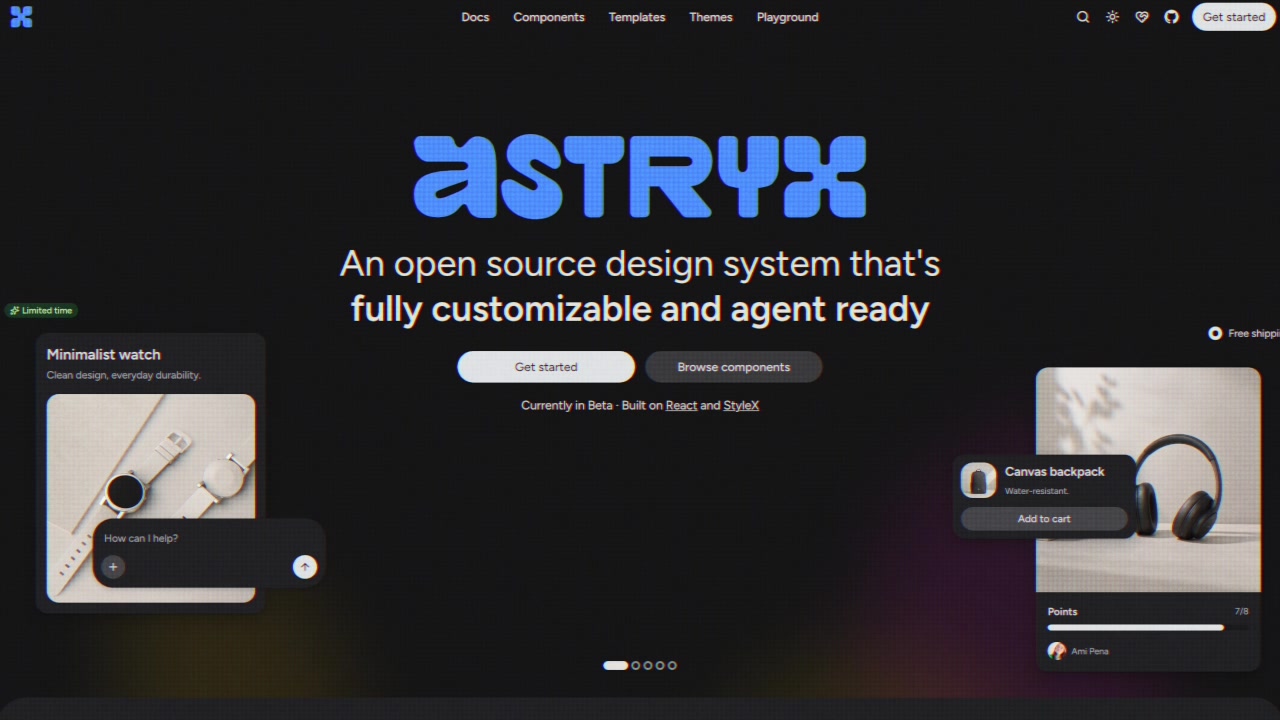Select the fifth carousel dot
The height and width of the screenshot is (720, 1280).
pyautogui.click(x=672, y=665)
